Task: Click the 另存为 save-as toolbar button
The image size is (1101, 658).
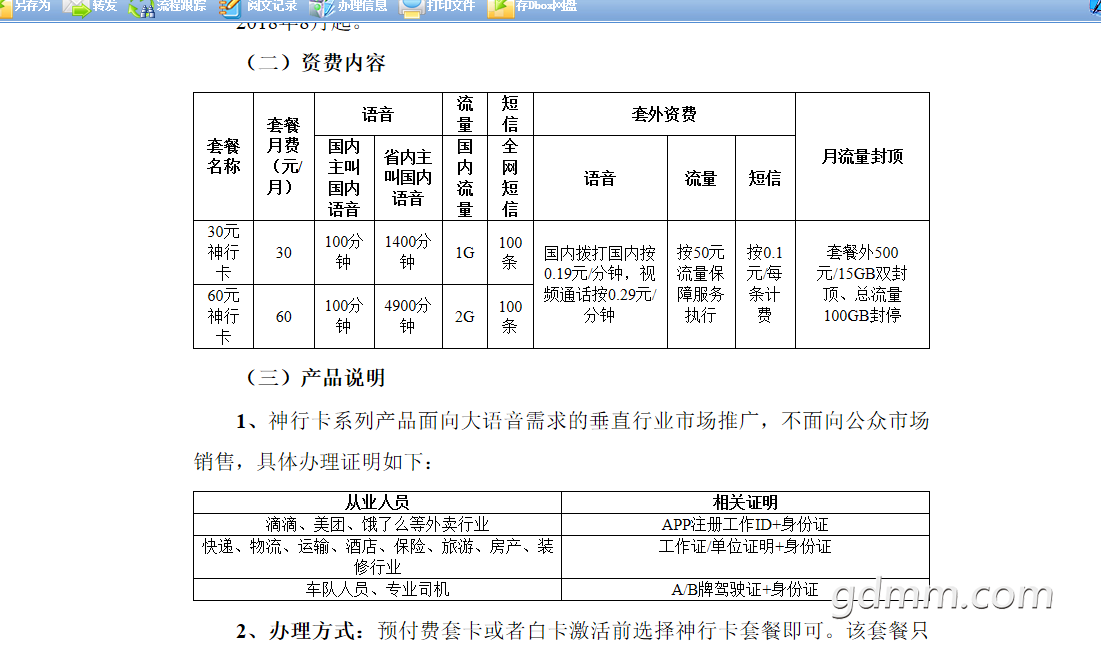Action: 27,6
